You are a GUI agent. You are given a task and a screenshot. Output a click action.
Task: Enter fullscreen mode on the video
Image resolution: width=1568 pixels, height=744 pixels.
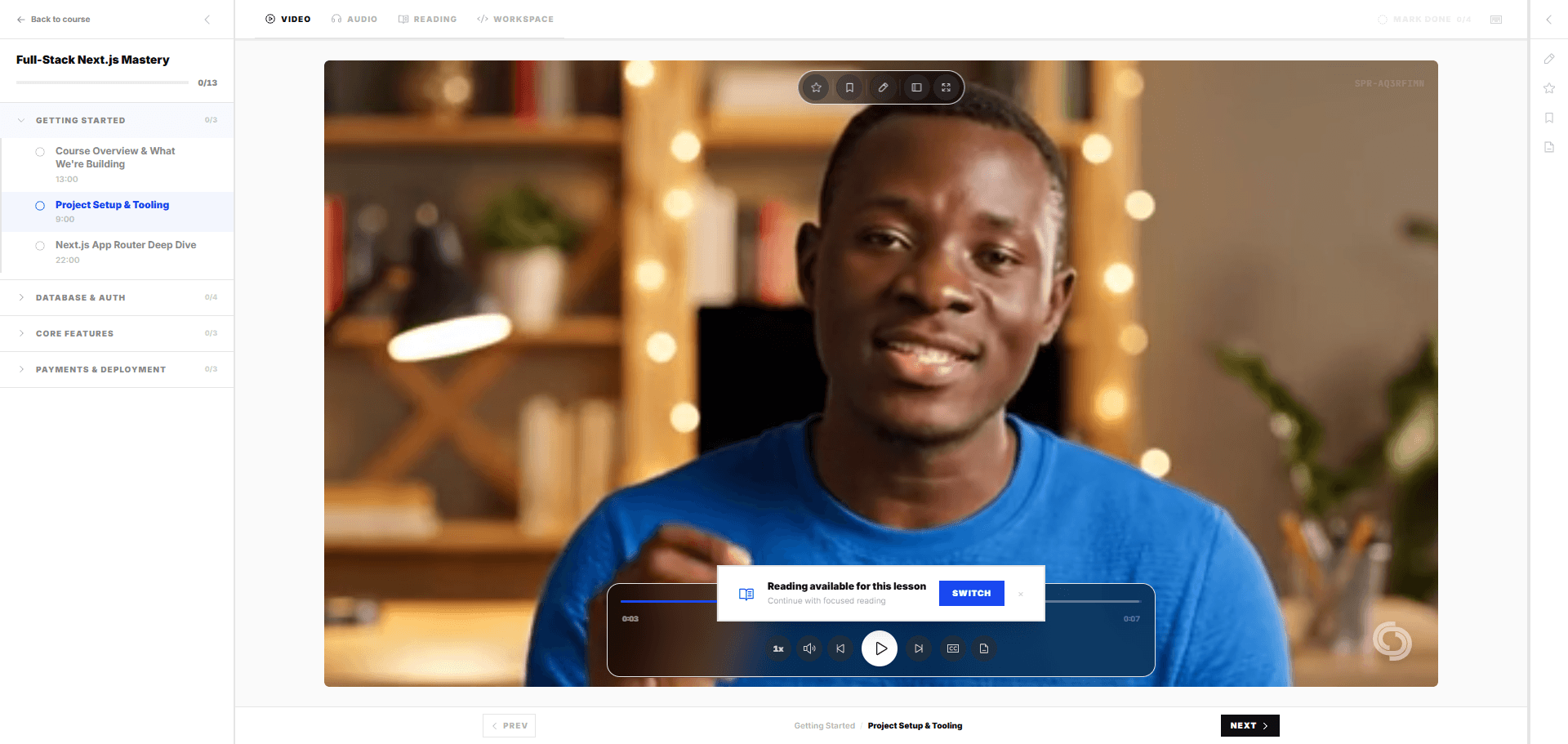pos(946,87)
